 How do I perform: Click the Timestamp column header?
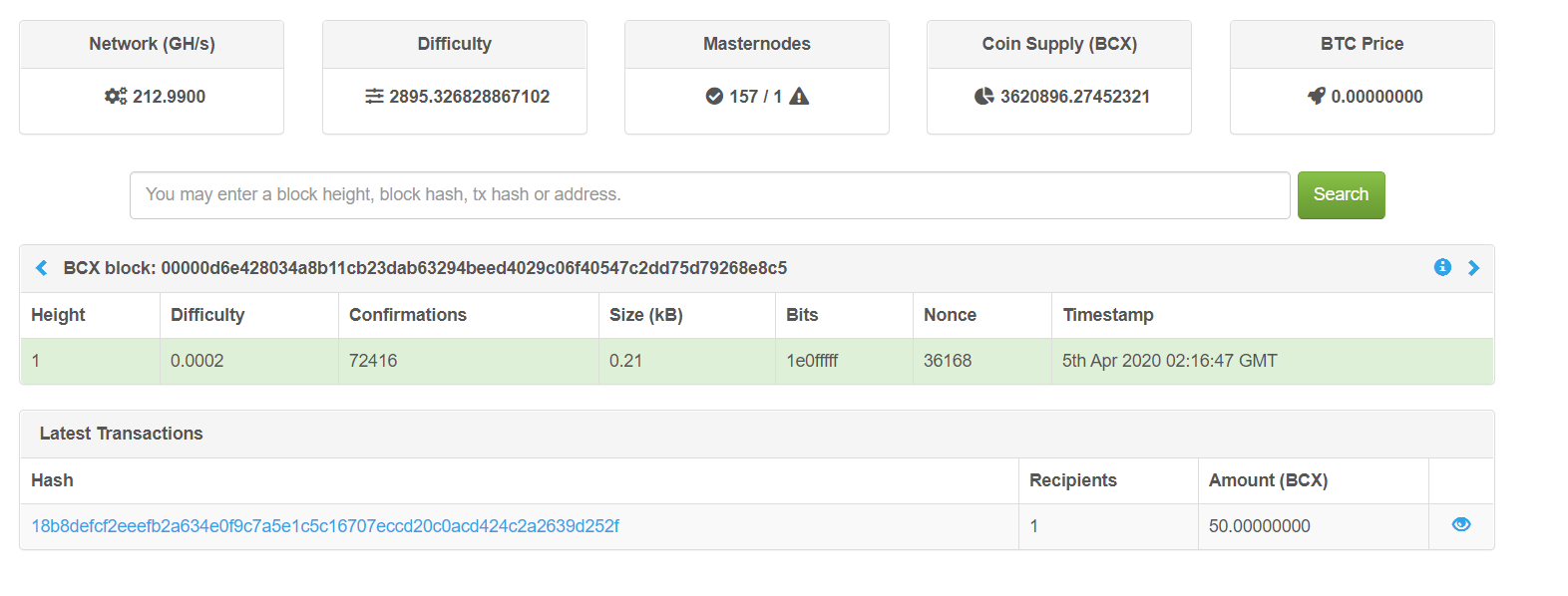1108,315
